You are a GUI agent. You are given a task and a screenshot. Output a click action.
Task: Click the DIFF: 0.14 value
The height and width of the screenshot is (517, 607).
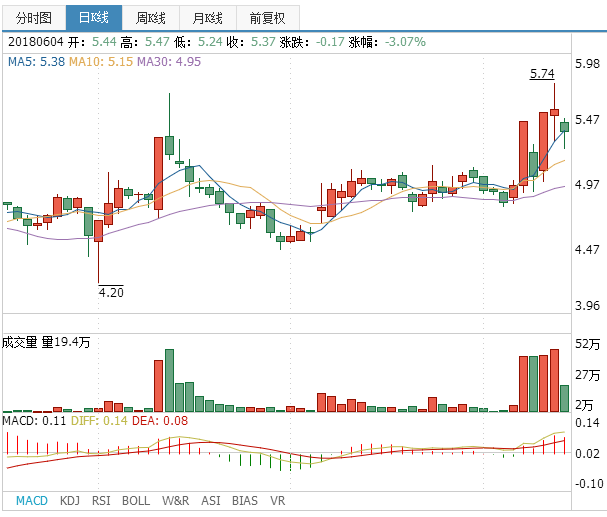click(99, 421)
